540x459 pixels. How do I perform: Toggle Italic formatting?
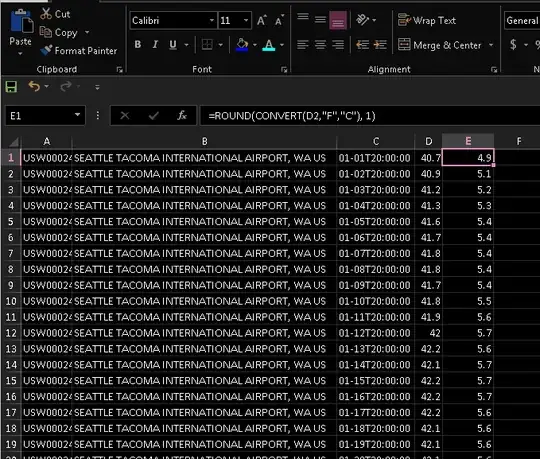[155, 44]
